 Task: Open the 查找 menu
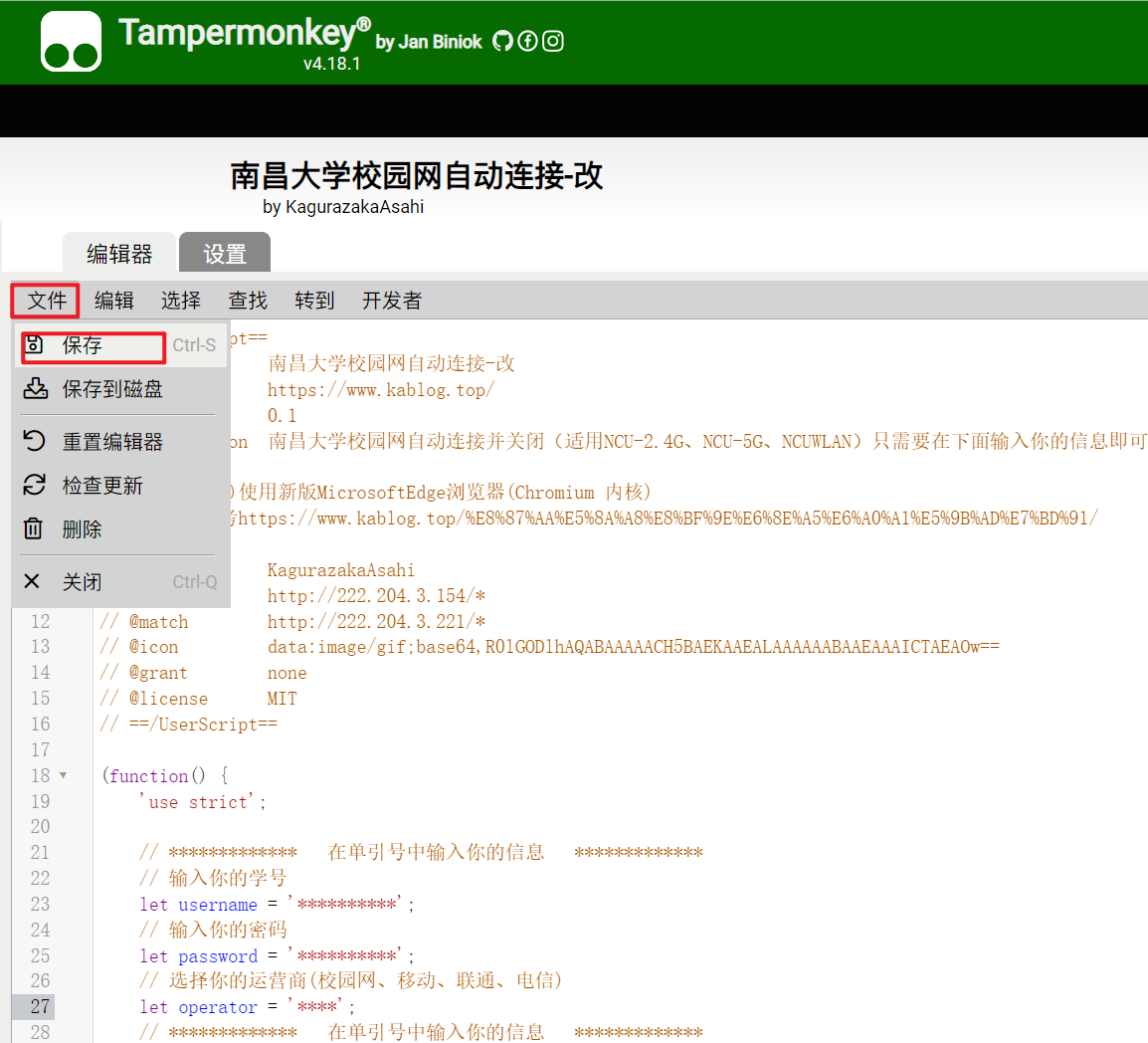tap(248, 301)
